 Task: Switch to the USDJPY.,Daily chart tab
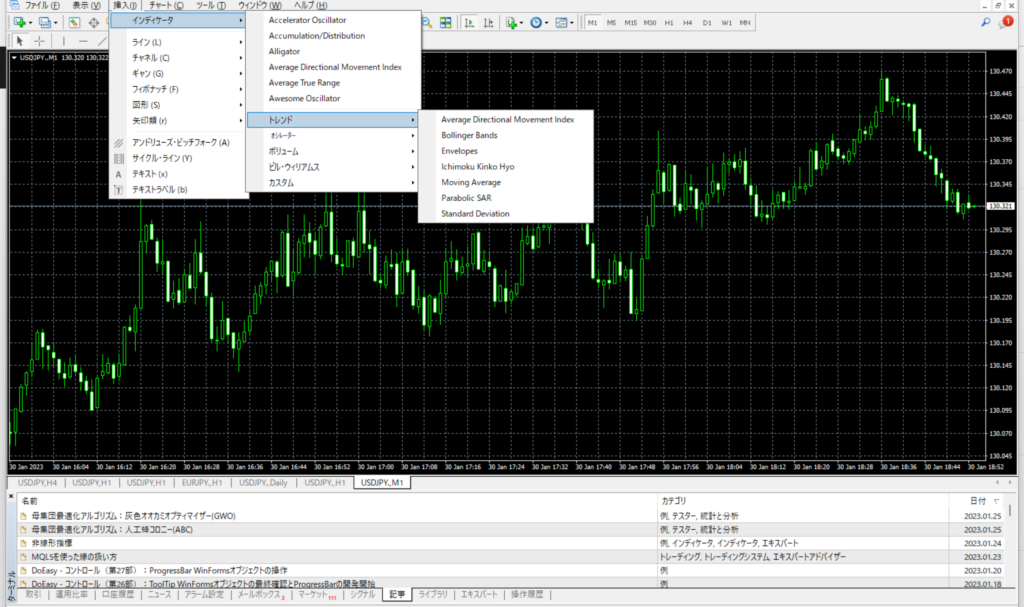(x=263, y=483)
